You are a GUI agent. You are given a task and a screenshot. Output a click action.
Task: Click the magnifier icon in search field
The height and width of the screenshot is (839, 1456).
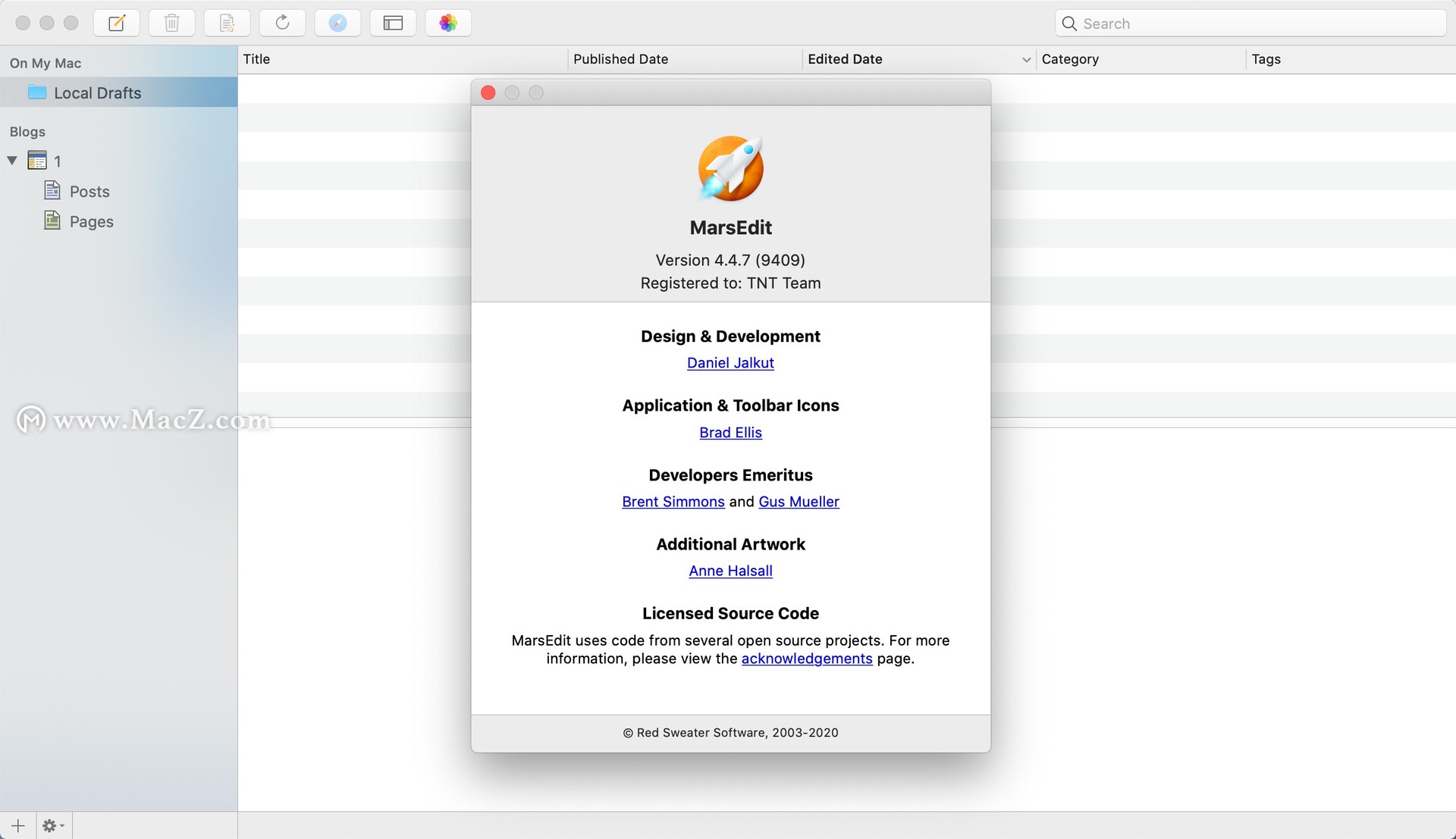(1069, 23)
